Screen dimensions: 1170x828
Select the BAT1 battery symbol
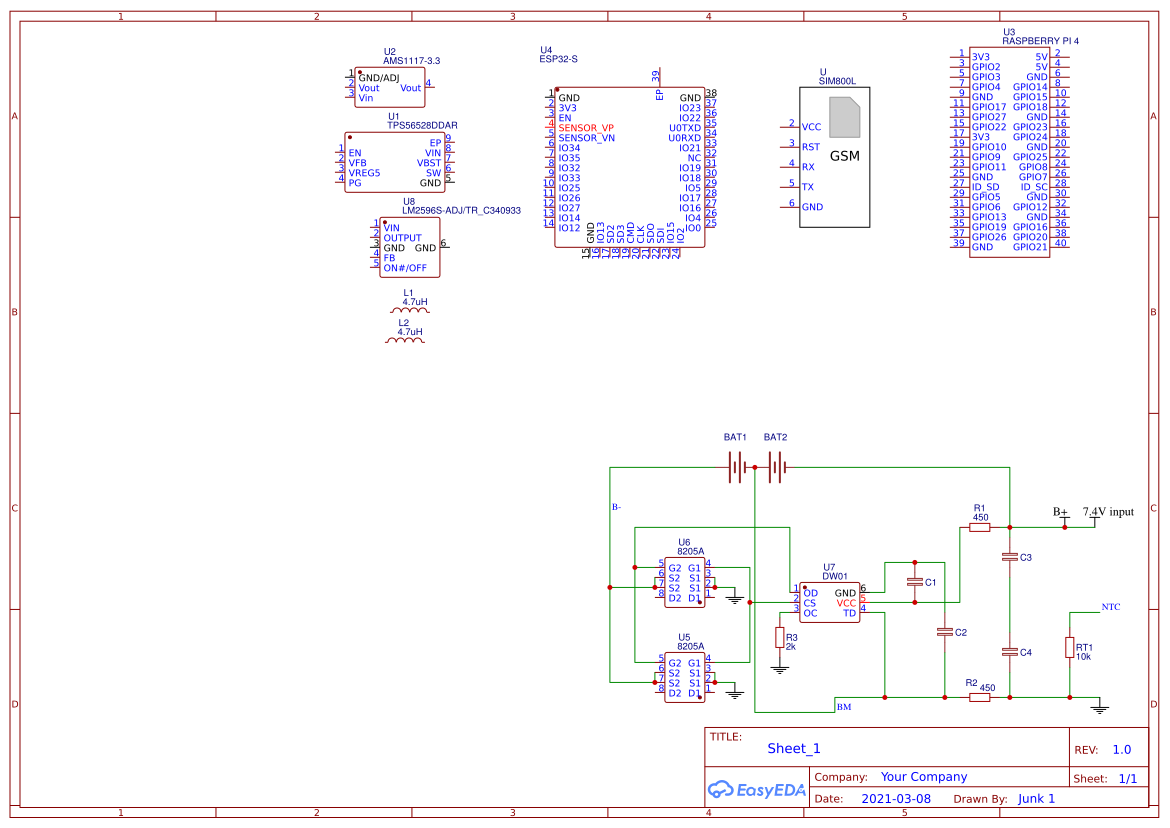[x=736, y=466]
